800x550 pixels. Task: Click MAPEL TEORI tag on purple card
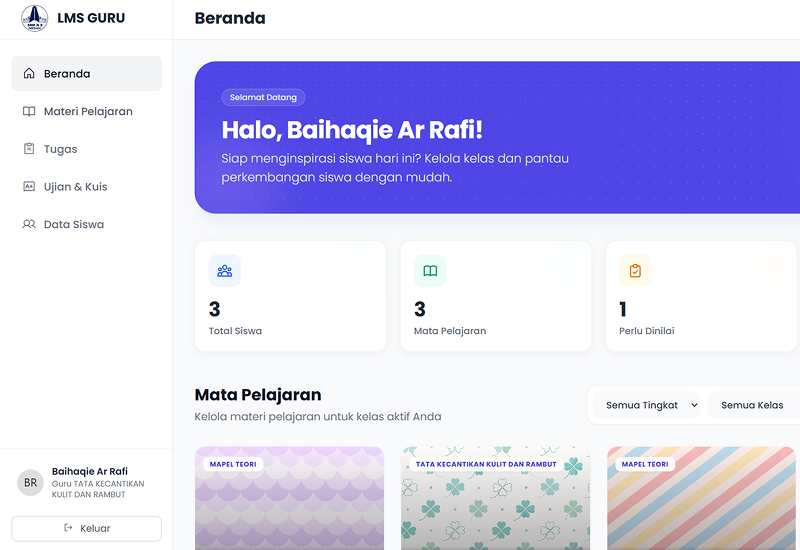tap(233, 464)
